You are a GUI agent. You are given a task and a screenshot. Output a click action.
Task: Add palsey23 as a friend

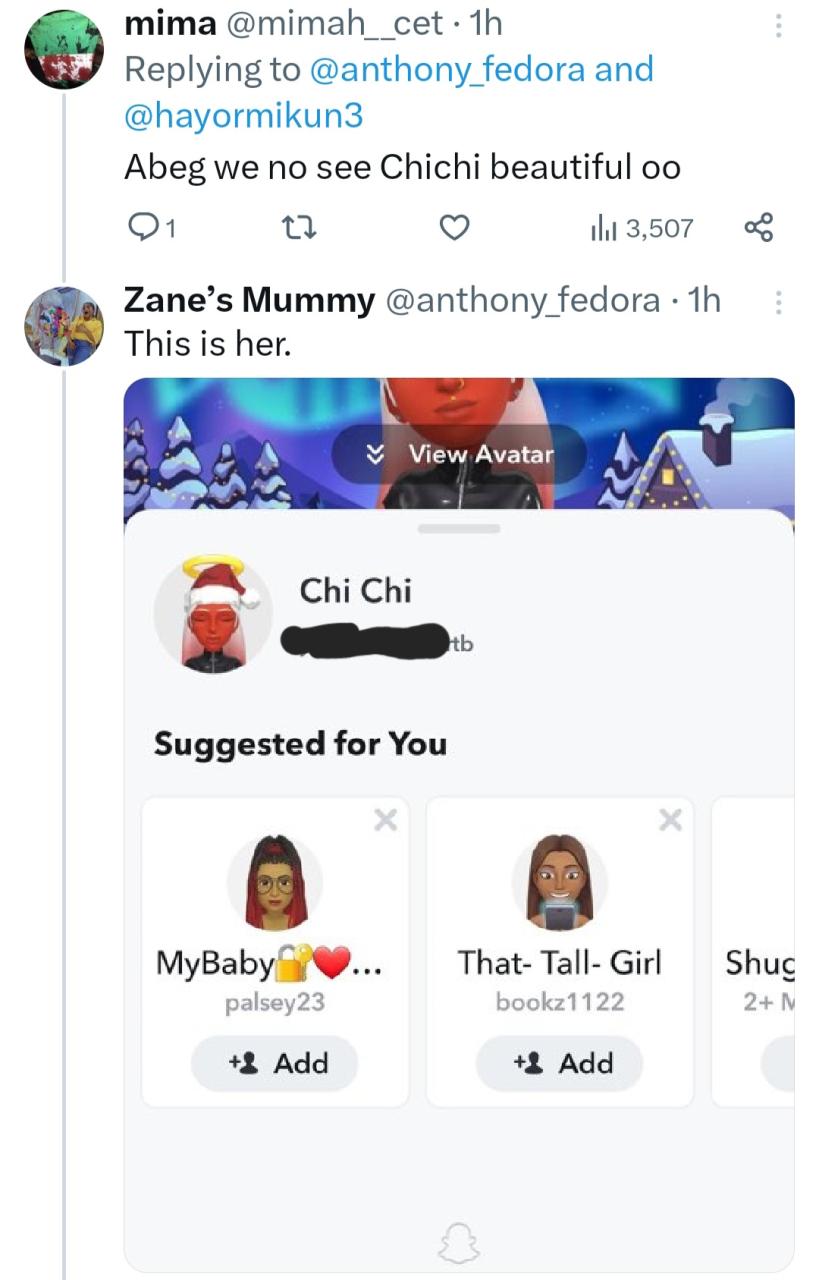pos(274,1063)
